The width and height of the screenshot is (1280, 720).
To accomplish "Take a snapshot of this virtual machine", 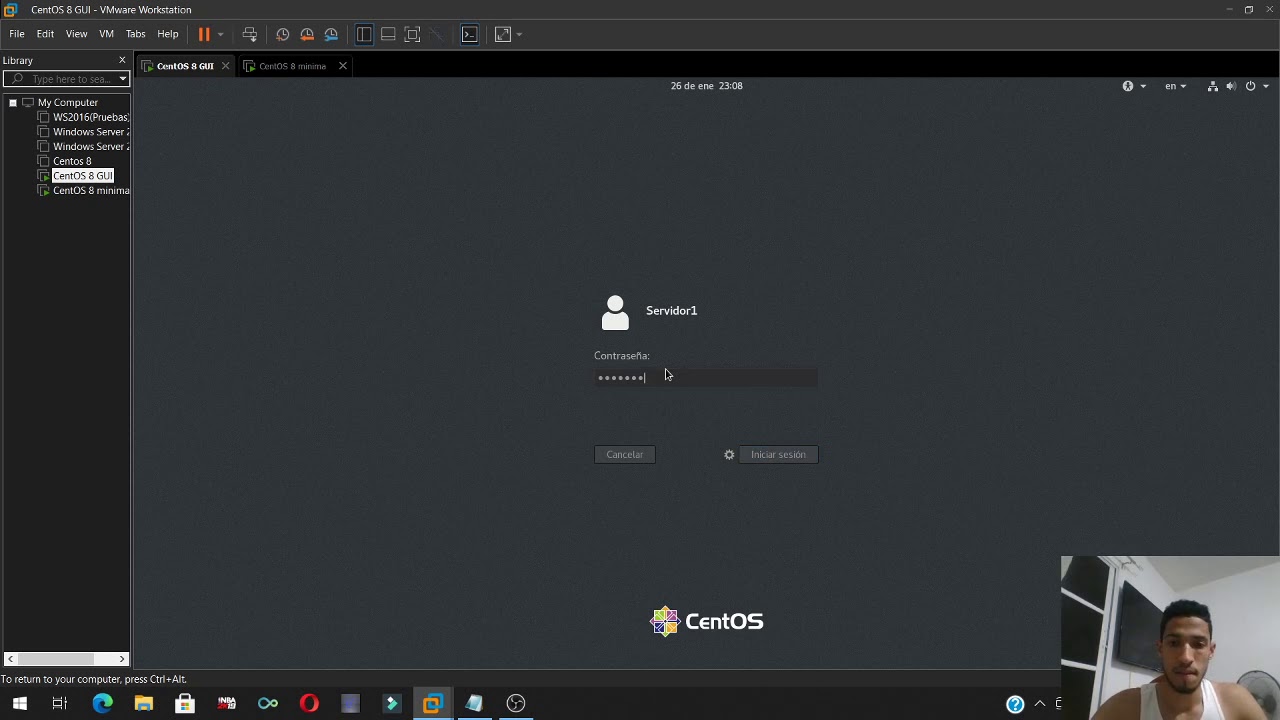I will (283, 34).
